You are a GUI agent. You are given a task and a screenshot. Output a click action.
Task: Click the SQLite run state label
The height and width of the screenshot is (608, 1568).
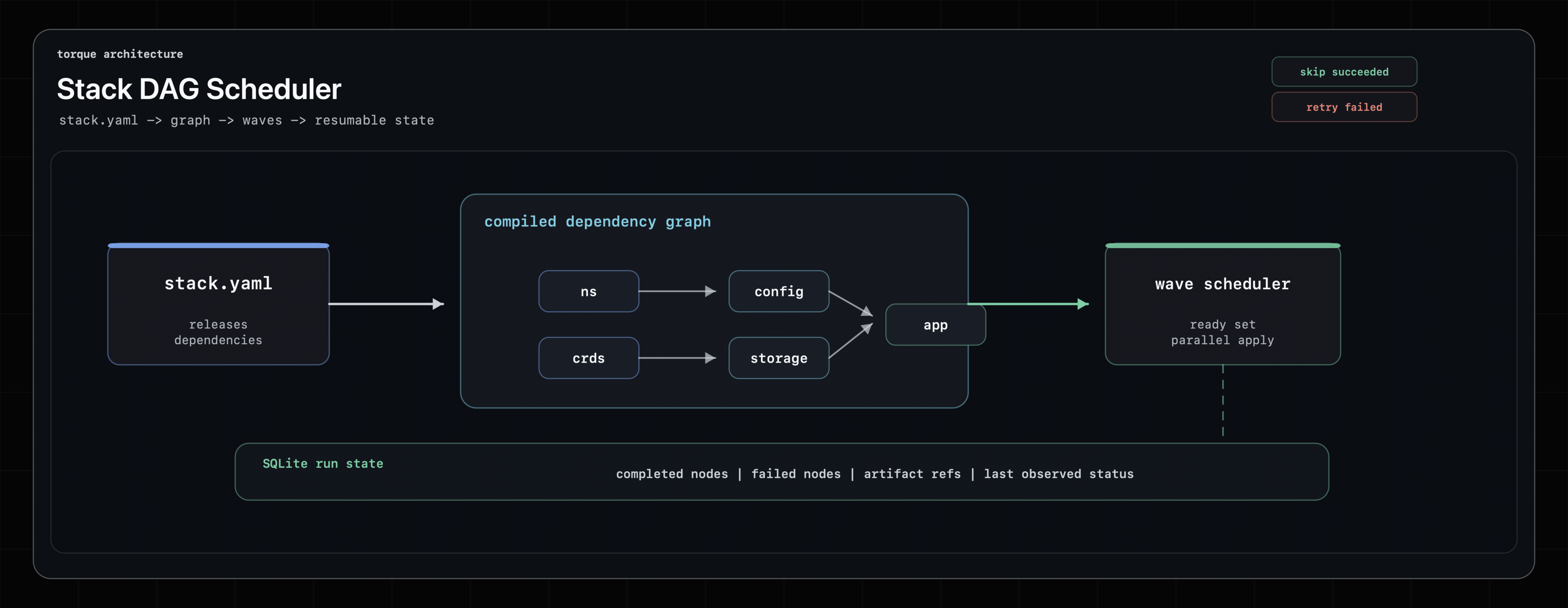click(322, 464)
